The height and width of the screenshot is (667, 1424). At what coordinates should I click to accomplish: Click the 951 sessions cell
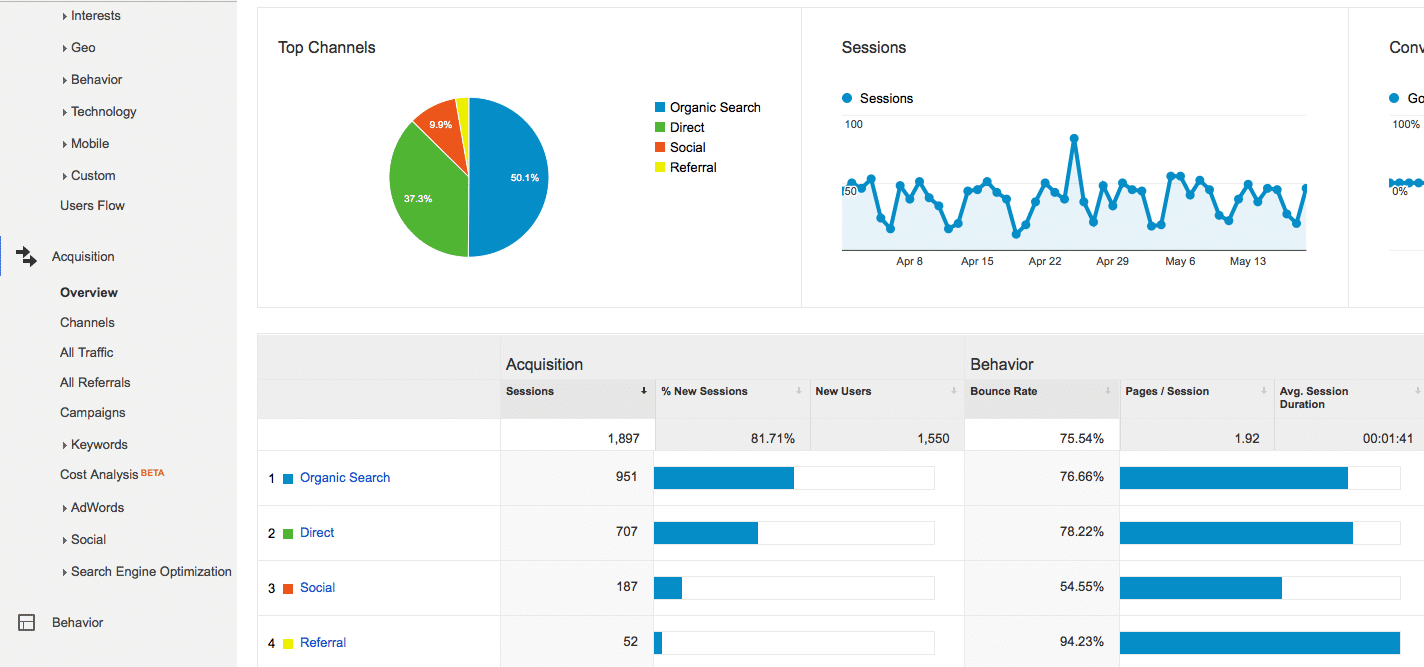tap(626, 477)
